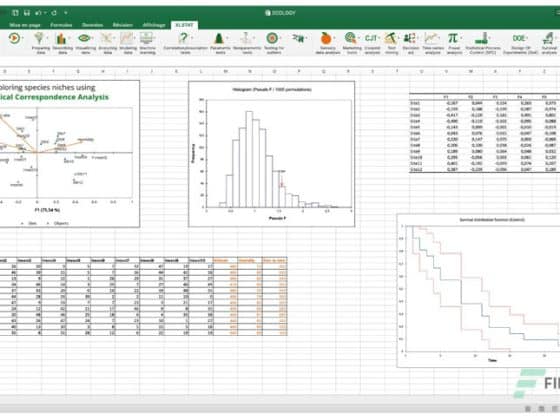Viewport: 560px width, 420px height.
Task: Expand dropdown arrow beside Power analysis pi
Action: click(x=461, y=38)
